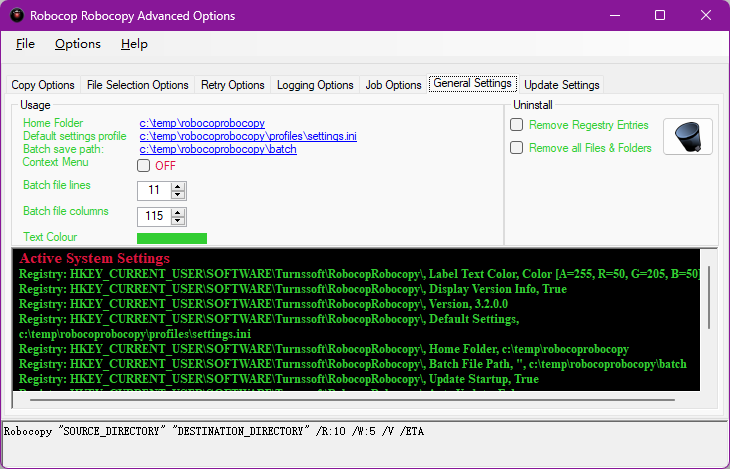This screenshot has width=730, height=469.
Task: Click the Batch save path link
Action: click(x=217, y=149)
